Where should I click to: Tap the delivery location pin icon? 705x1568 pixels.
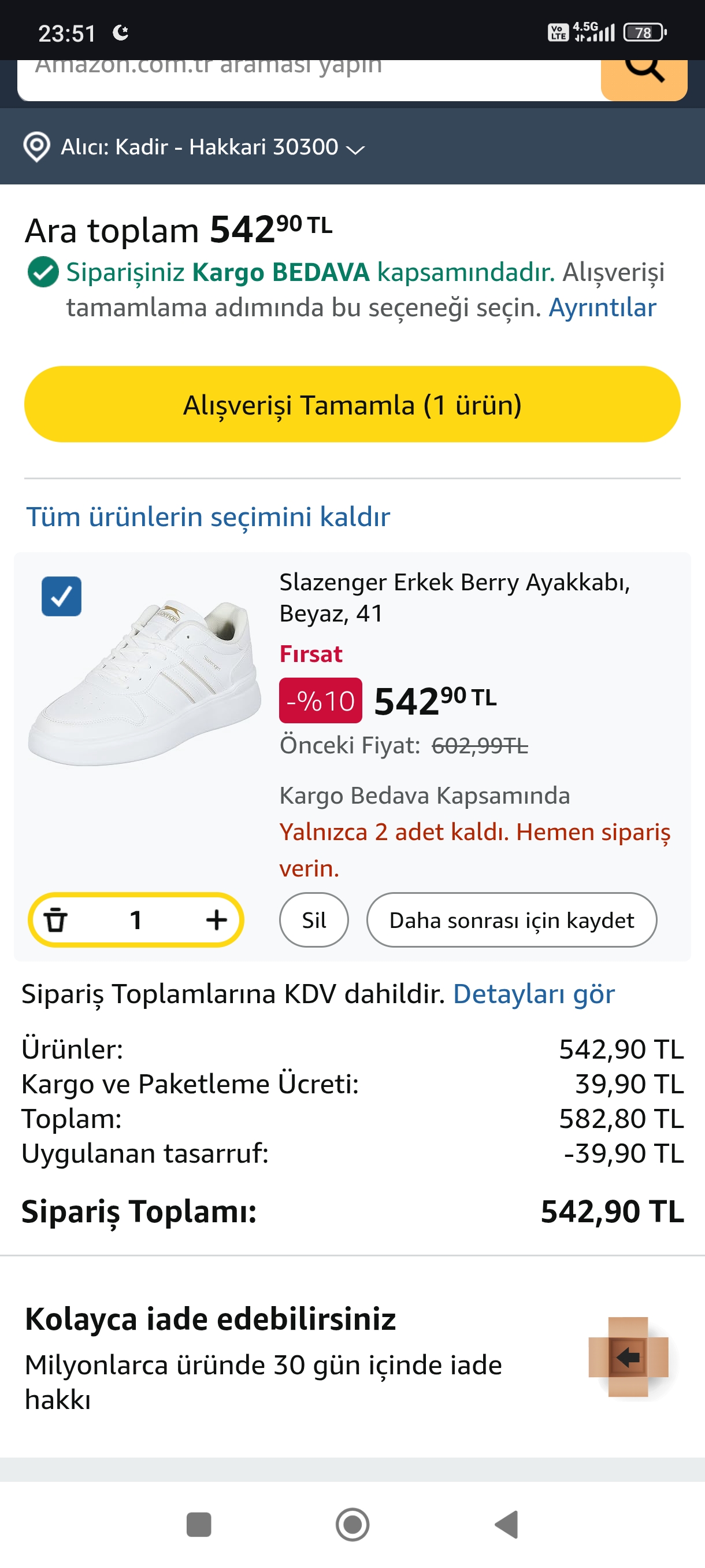[36, 147]
